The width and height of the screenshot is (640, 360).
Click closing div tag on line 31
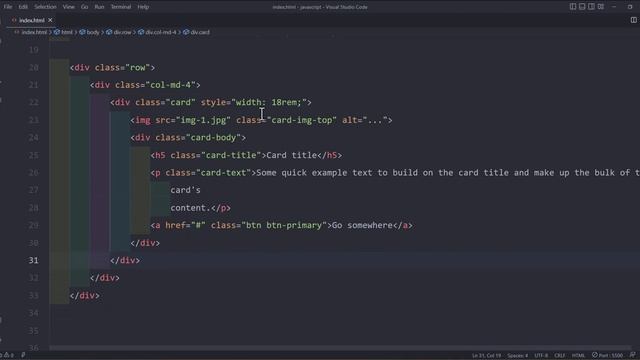tap(125, 260)
